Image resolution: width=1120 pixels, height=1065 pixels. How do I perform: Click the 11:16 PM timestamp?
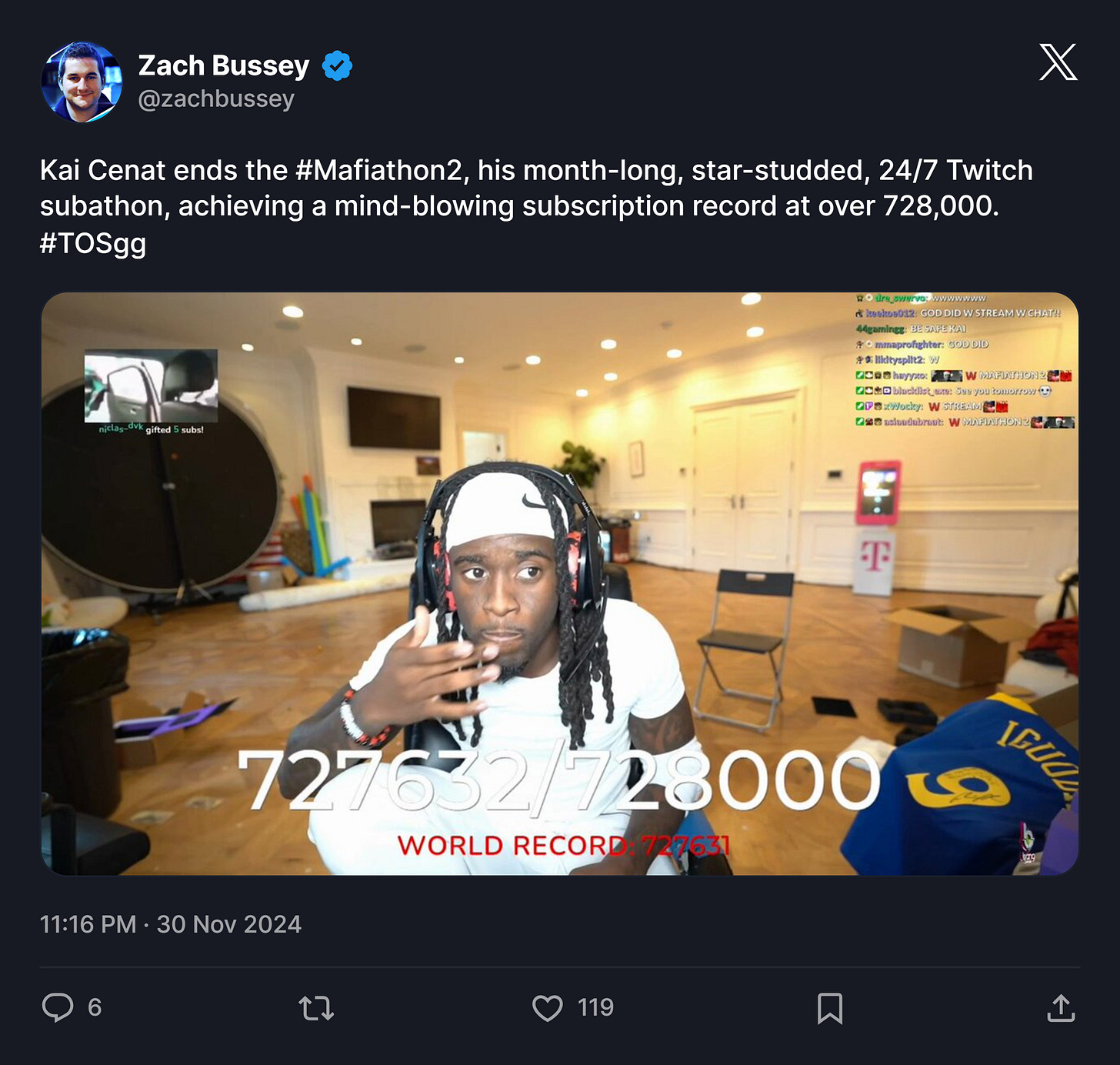88,924
